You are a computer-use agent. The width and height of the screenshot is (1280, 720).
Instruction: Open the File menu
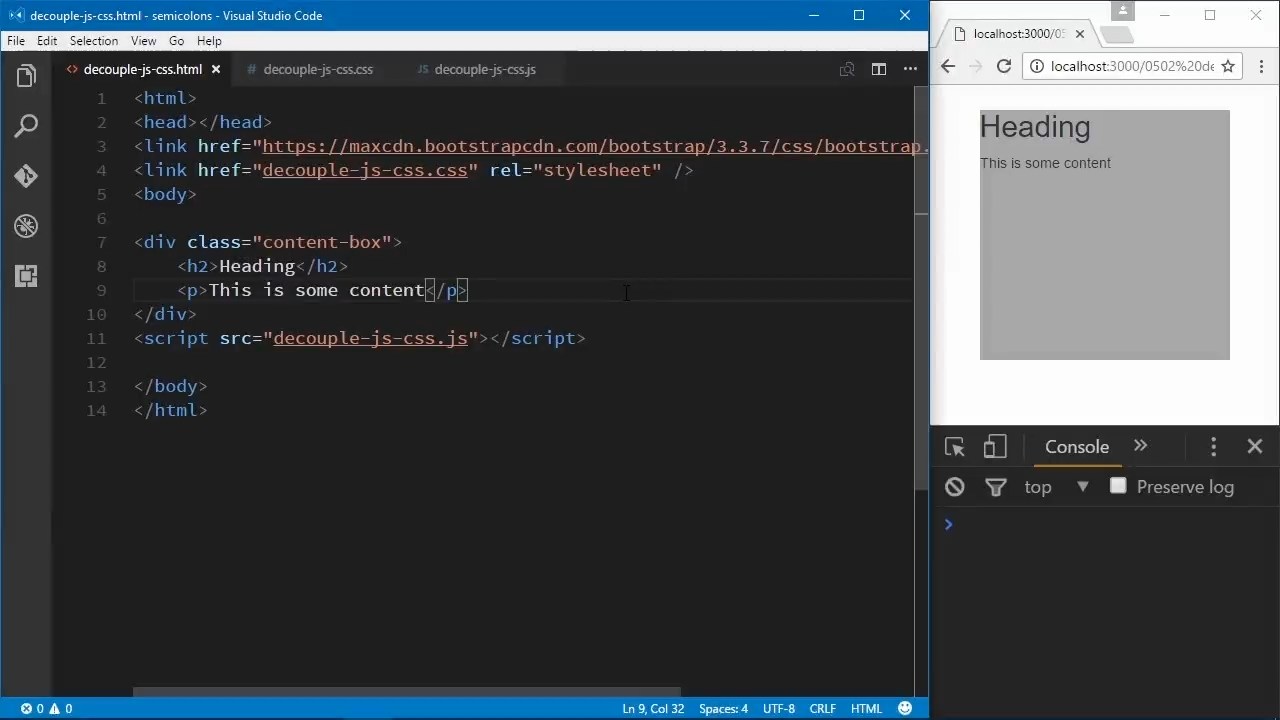click(x=16, y=41)
